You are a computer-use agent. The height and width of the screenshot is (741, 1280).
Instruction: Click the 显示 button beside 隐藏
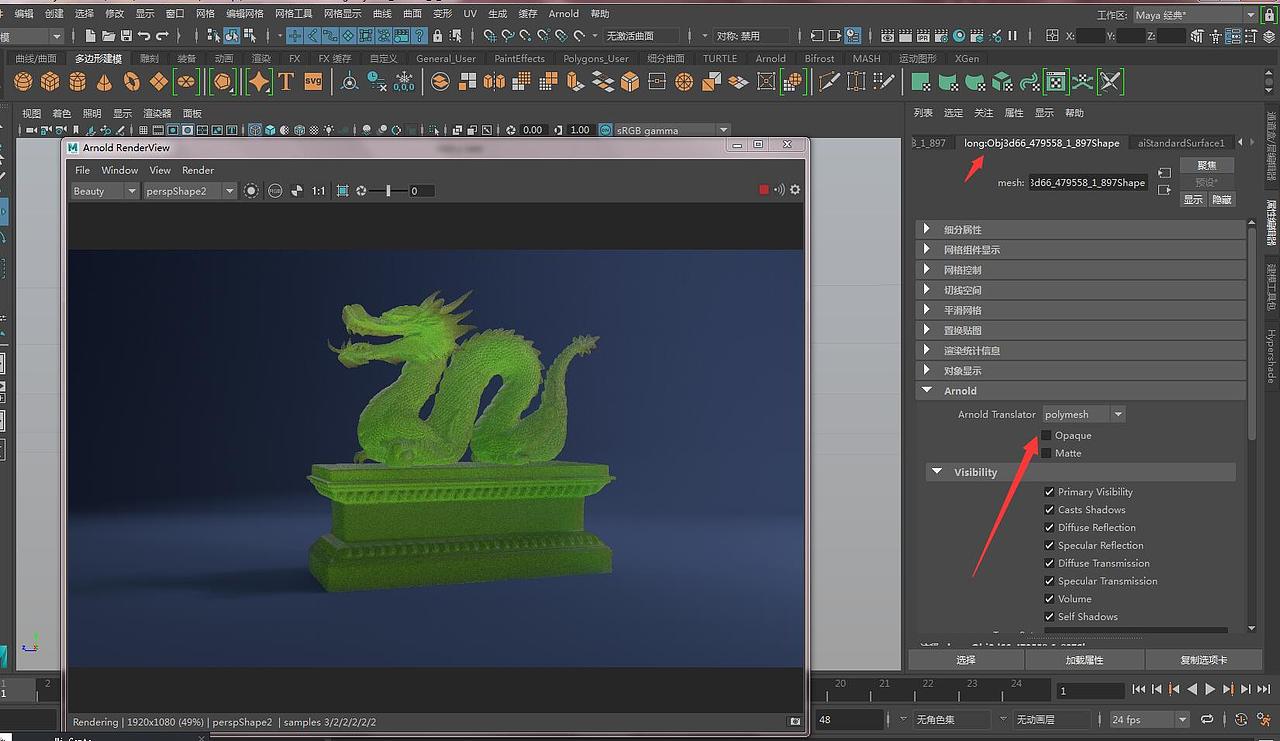point(1193,199)
